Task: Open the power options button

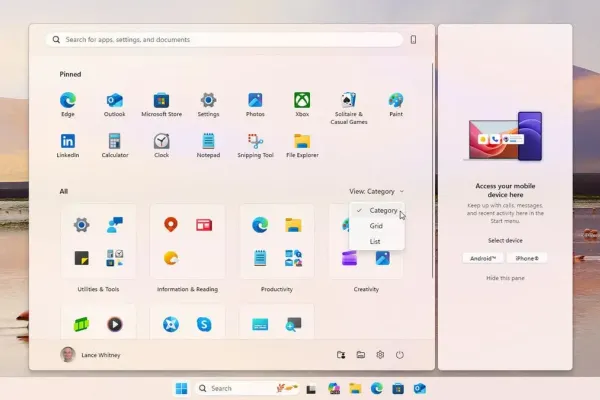Action: click(x=399, y=355)
